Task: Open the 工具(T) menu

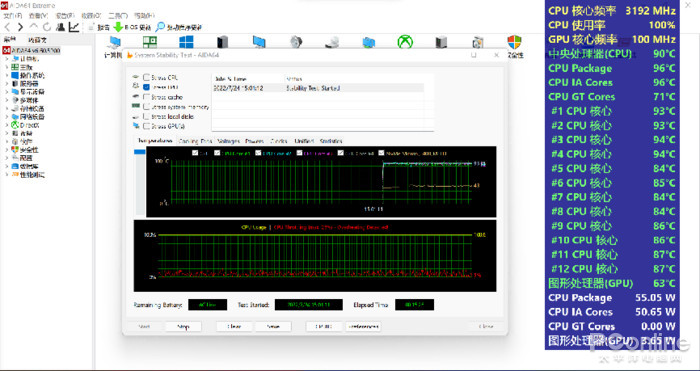Action: coord(117,16)
